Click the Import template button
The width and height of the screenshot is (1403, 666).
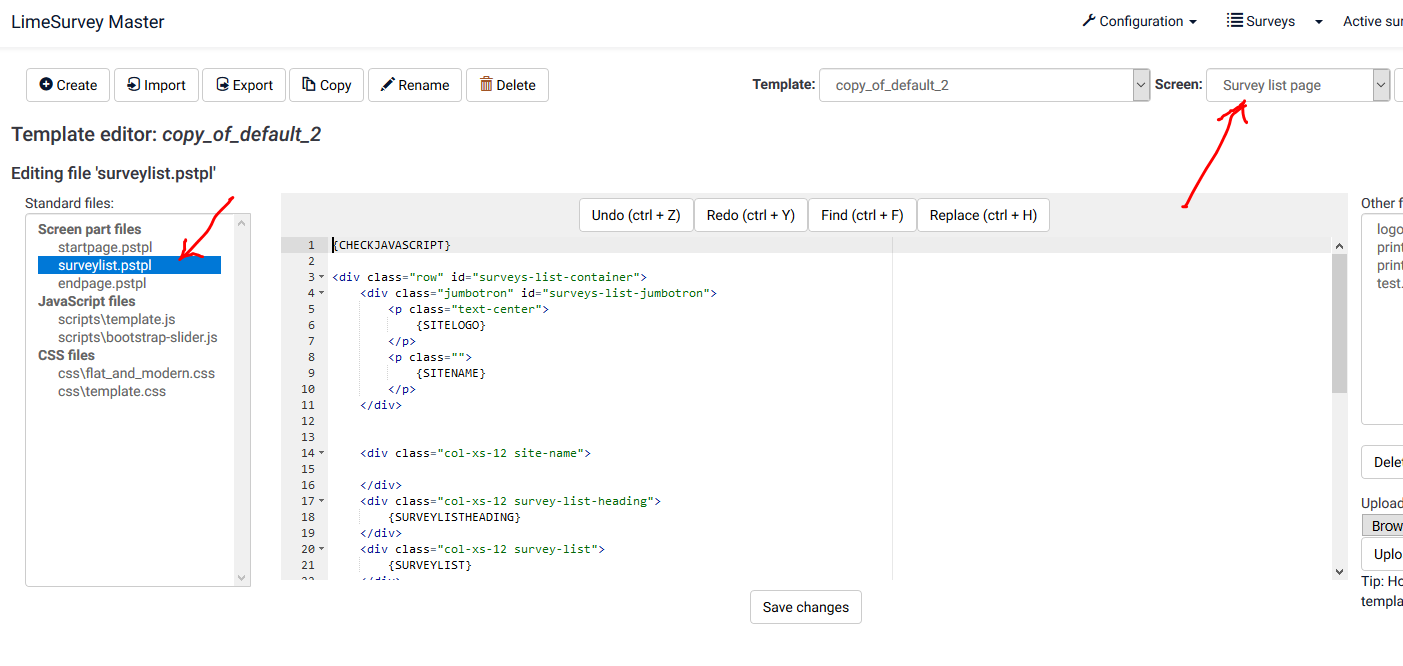point(156,85)
